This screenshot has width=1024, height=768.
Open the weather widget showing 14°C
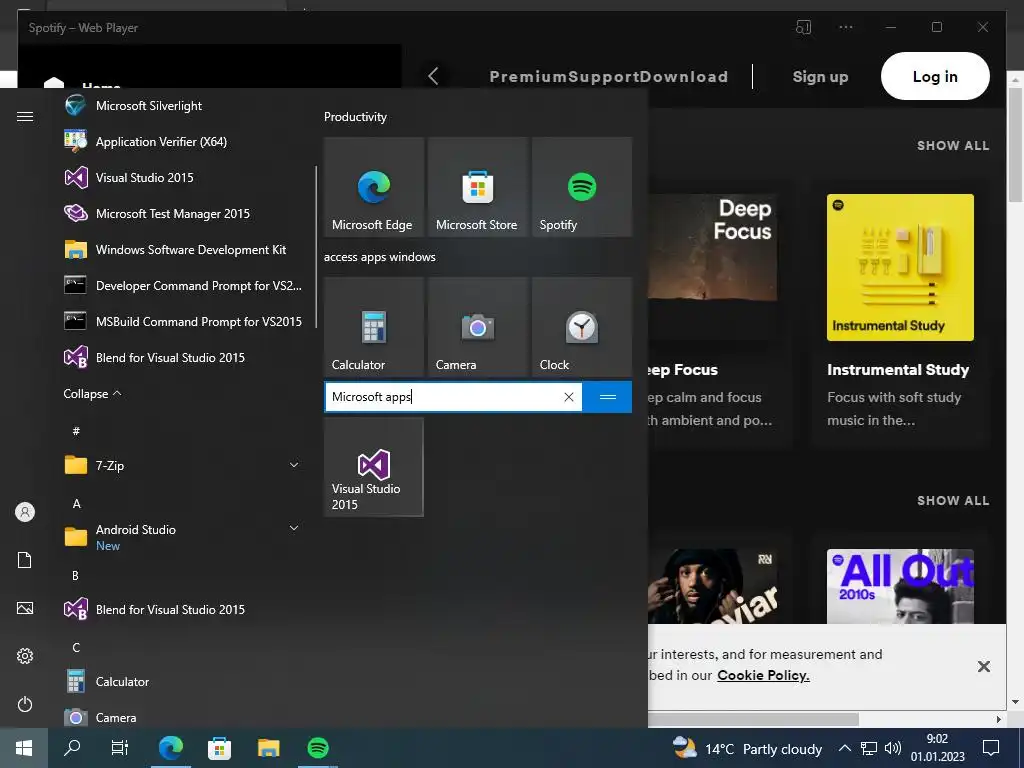[747, 748]
